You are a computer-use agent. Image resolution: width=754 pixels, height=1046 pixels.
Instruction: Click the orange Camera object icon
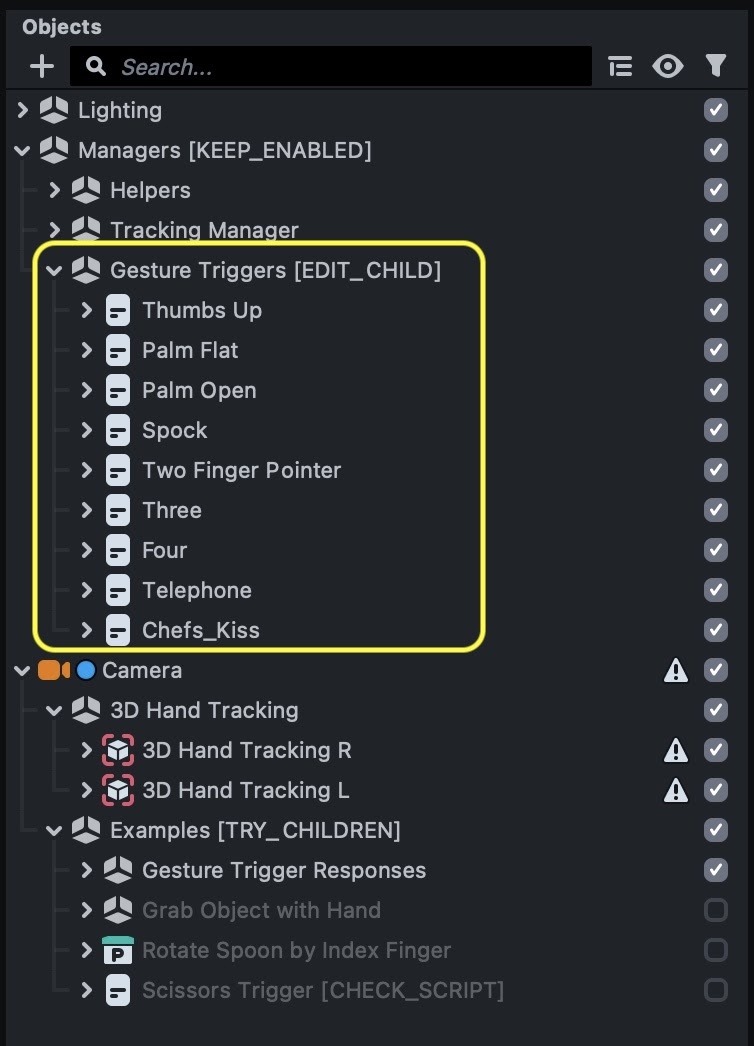click(51, 670)
